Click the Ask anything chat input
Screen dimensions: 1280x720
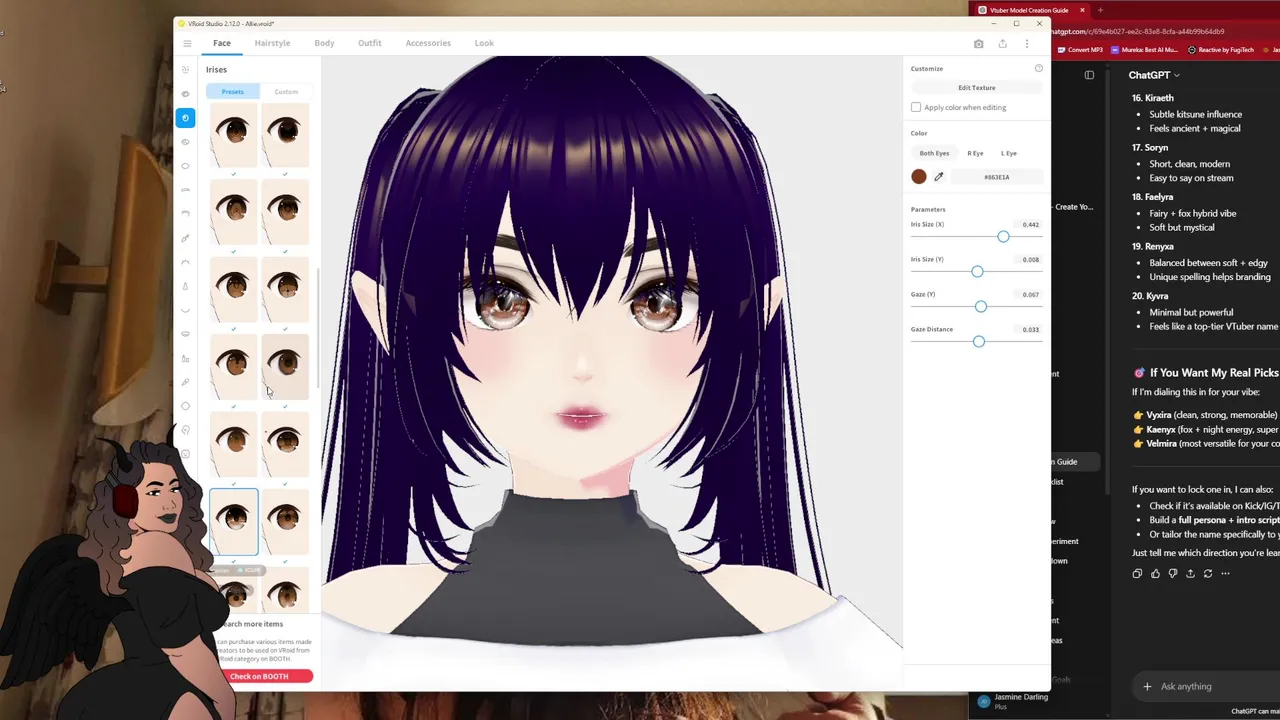tap(1186, 687)
